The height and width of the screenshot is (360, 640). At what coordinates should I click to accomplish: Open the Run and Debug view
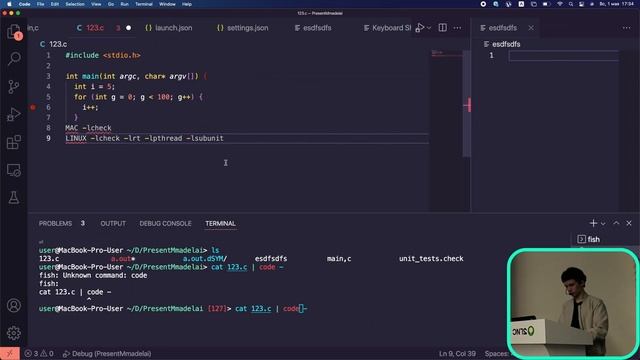[x=13, y=115]
